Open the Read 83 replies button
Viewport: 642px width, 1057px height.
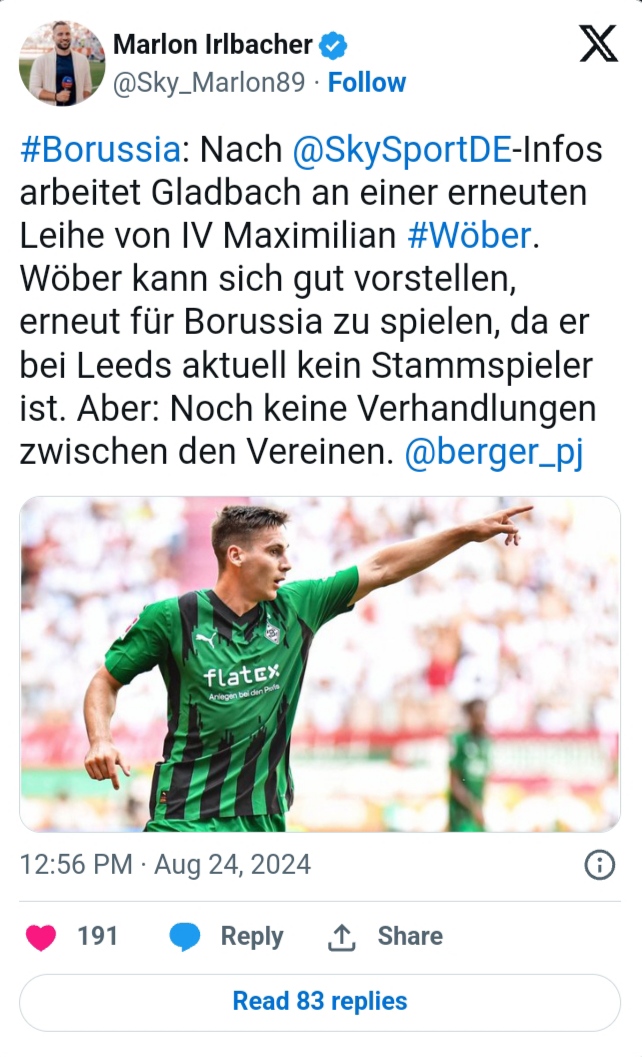coord(320,1002)
